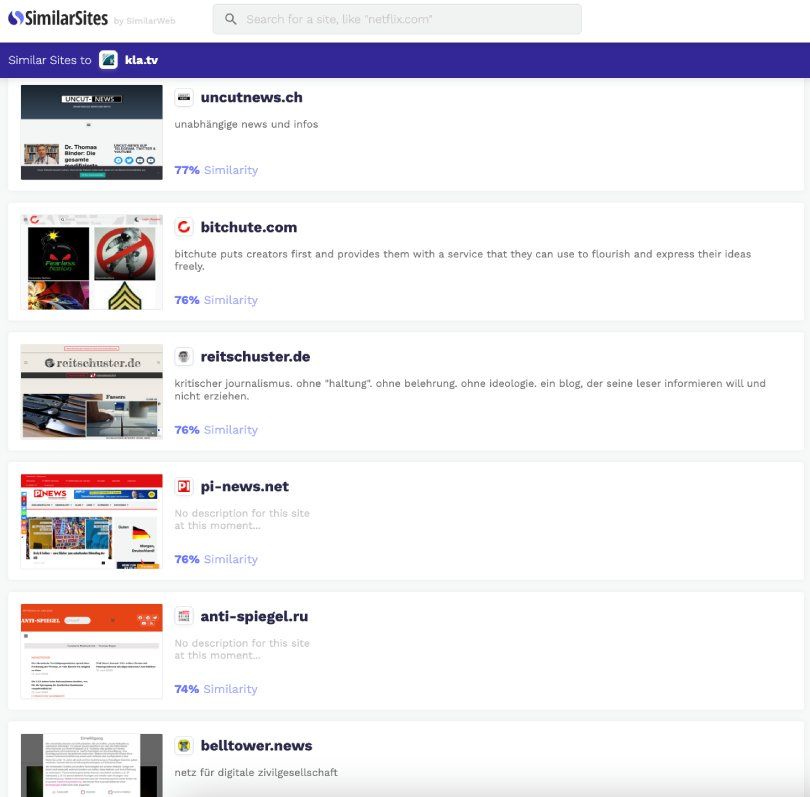Click the belltower.news favicon icon
810x797 pixels.
click(x=184, y=746)
